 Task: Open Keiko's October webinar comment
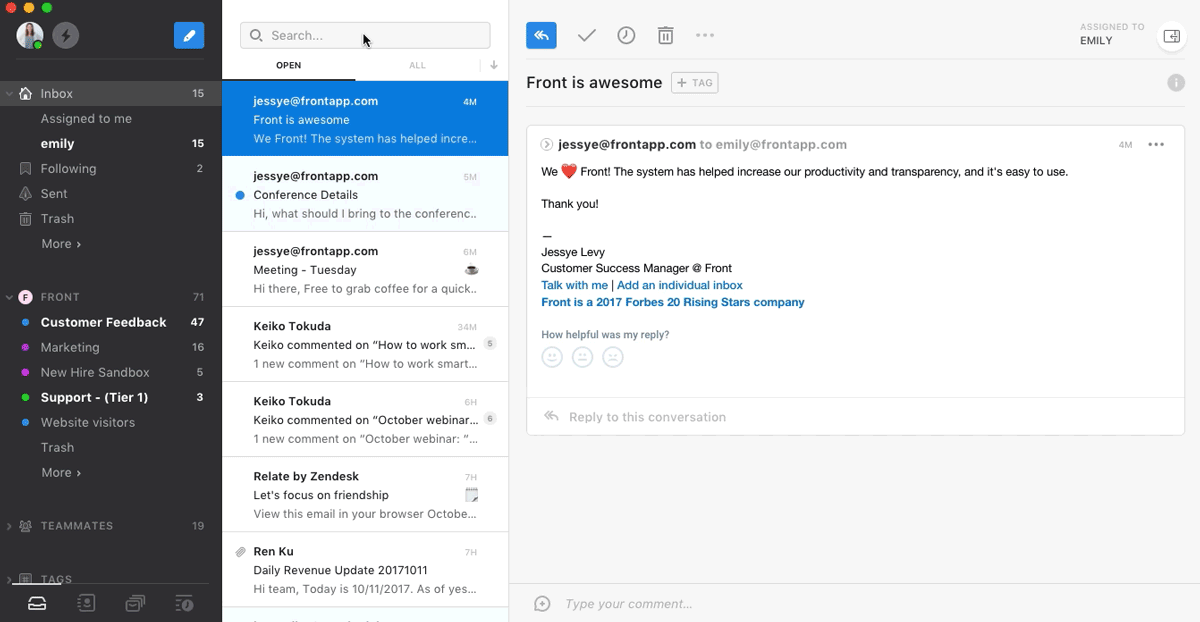pos(365,420)
